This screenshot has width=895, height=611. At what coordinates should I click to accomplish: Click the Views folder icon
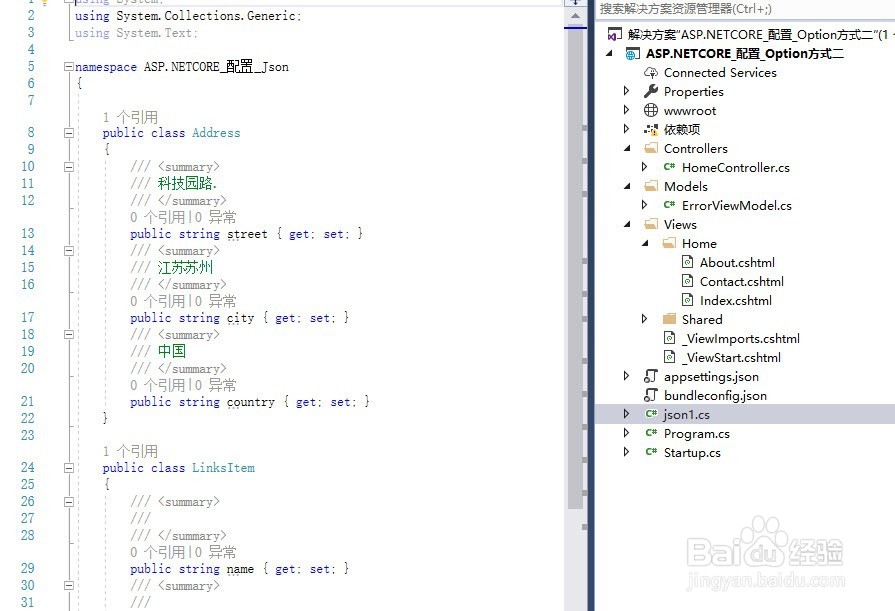point(651,224)
